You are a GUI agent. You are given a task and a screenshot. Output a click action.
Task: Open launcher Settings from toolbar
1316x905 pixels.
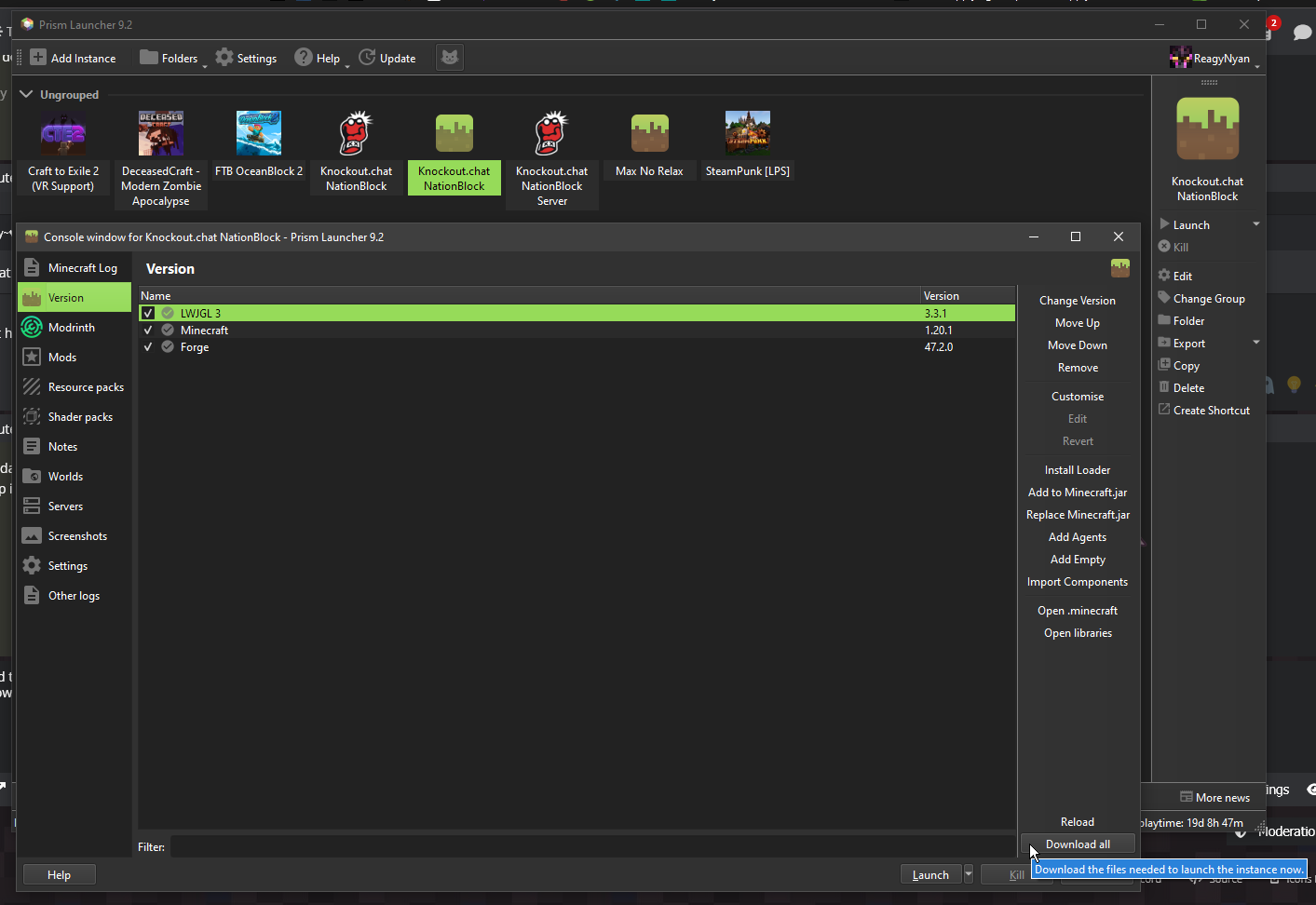(246, 58)
